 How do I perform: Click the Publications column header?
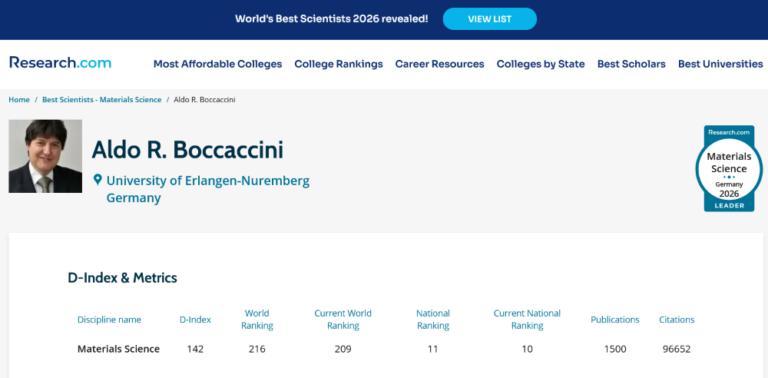click(x=615, y=320)
